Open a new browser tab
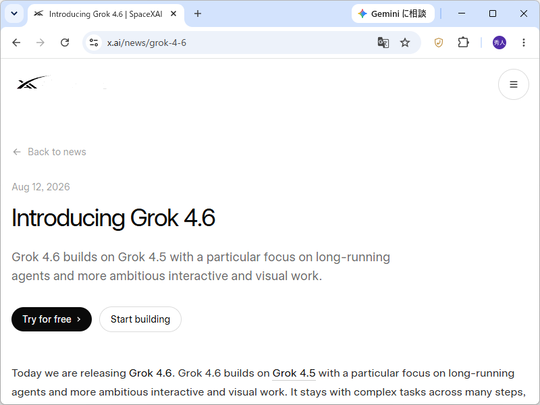Screen dimensions: 540x405 pyautogui.click(x=198, y=14)
